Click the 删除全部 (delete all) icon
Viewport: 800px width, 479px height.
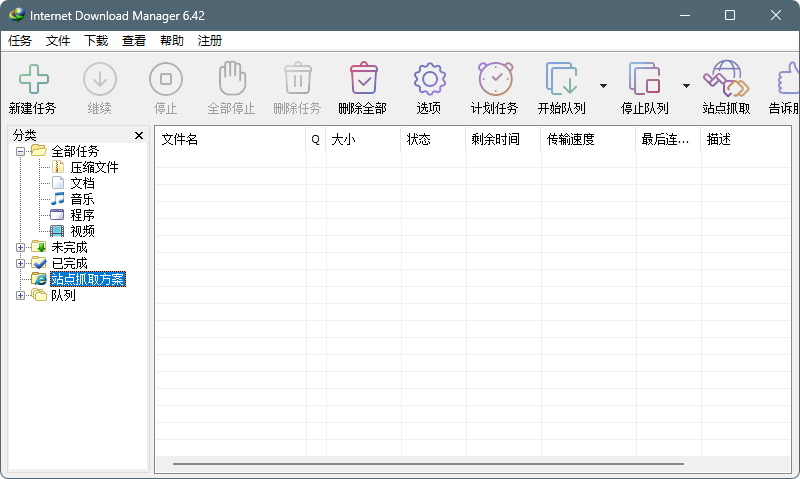362,80
